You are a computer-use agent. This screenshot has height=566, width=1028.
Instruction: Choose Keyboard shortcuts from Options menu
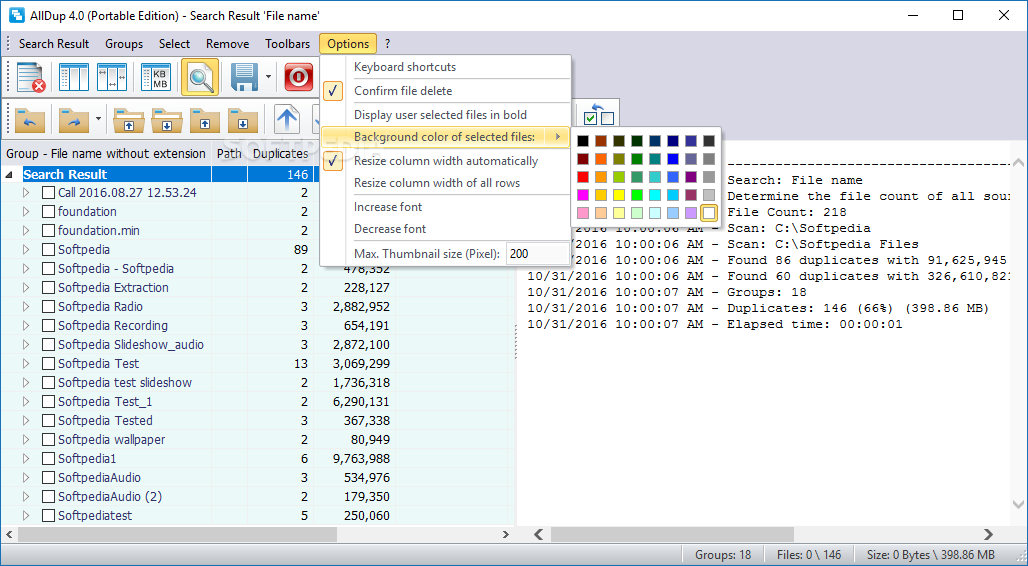(446, 67)
